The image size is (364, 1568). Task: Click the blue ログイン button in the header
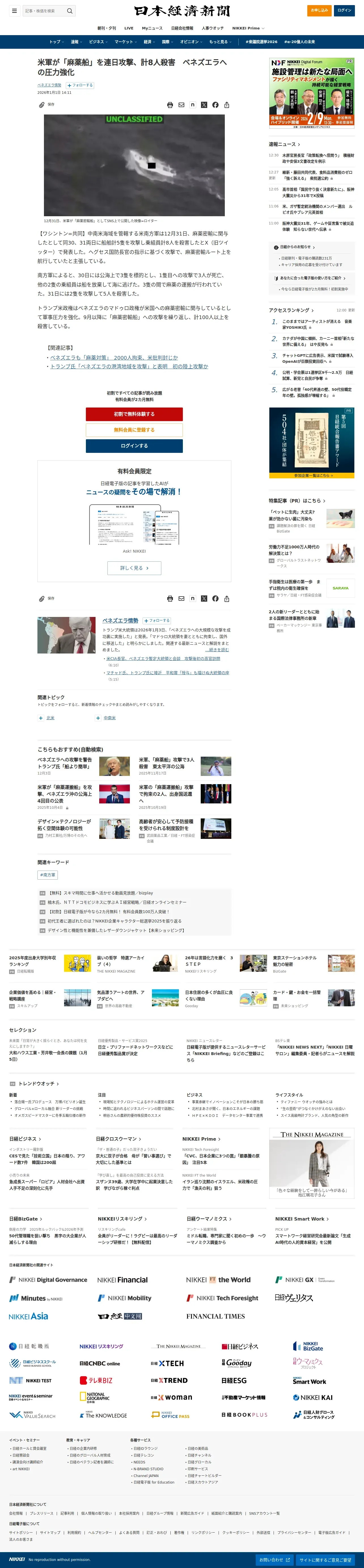(344, 10)
